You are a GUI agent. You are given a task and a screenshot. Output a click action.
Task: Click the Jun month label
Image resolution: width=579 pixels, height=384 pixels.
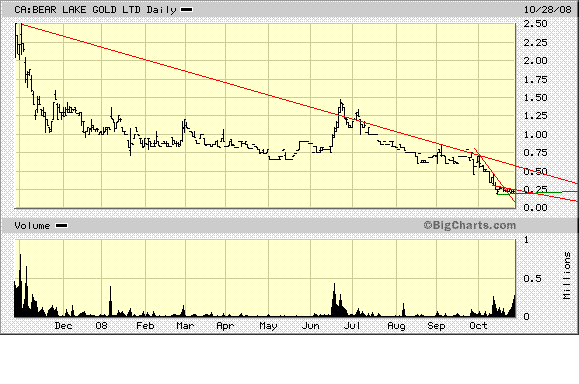tap(311, 326)
